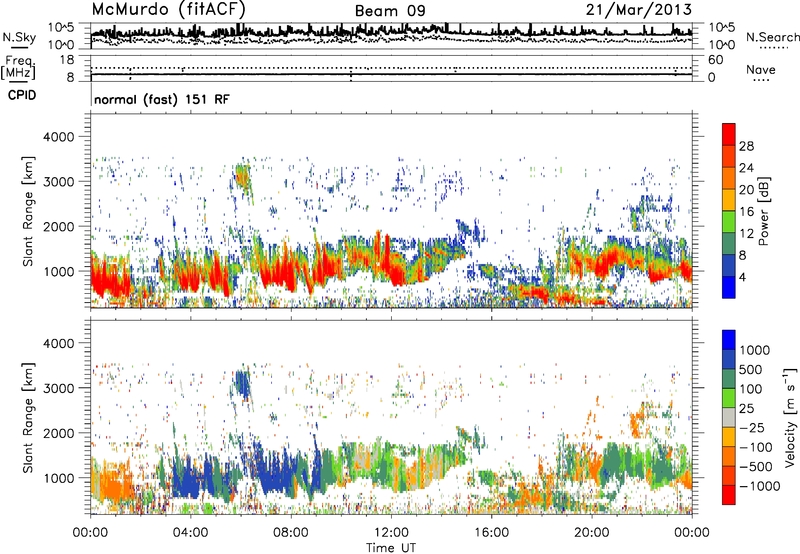Click the 'N.Search' legend label
Screen dimensions: 800x554
[772, 37]
